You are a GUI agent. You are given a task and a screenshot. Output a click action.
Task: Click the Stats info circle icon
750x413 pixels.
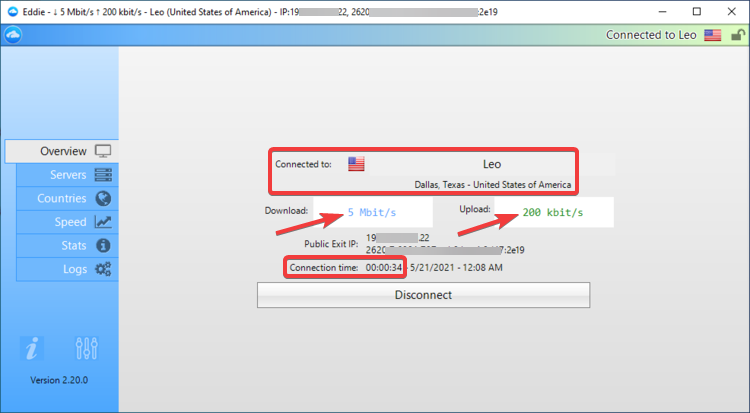coord(103,245)
